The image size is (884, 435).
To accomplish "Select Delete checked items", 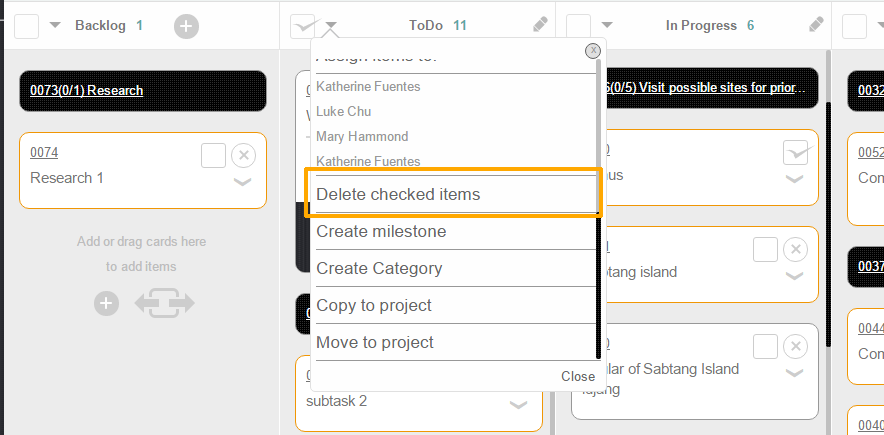I will (454, 194).
